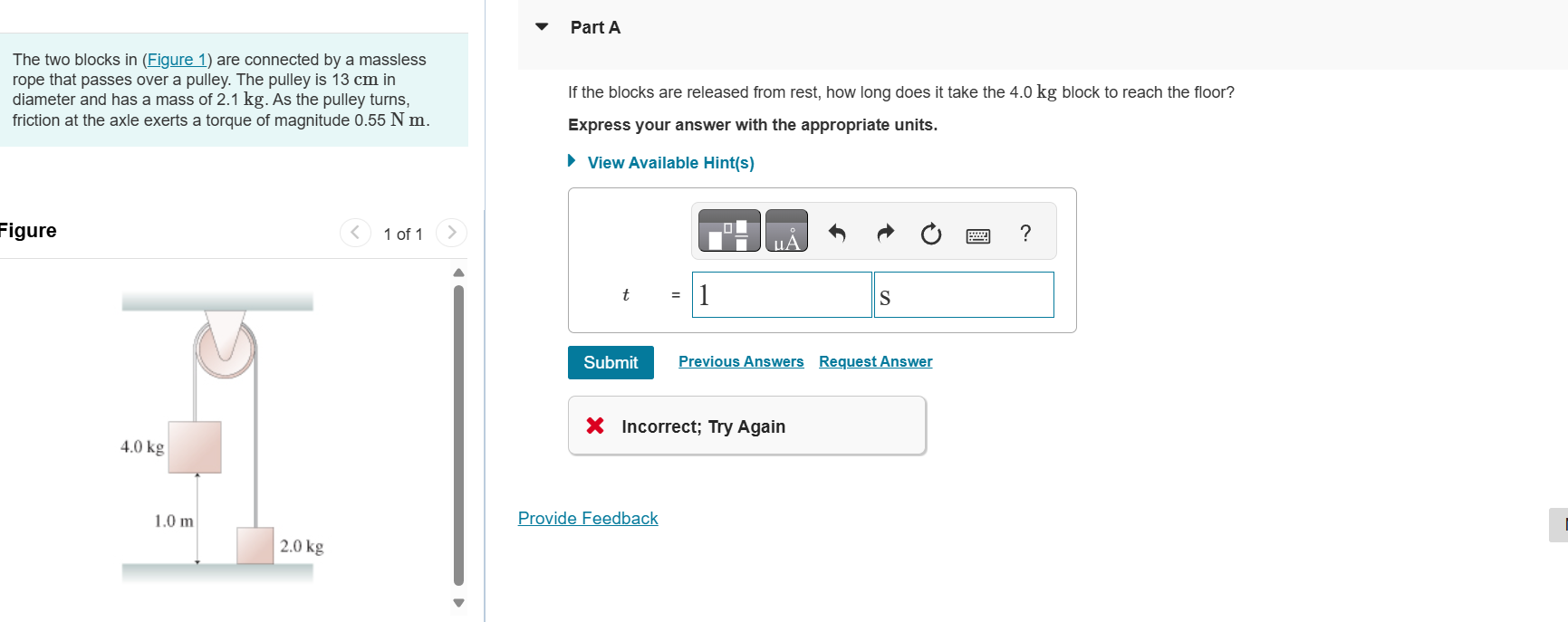Click the time value input field
Image resolution: width=1568 pixels, height=622 pixels.
(782, 295)
